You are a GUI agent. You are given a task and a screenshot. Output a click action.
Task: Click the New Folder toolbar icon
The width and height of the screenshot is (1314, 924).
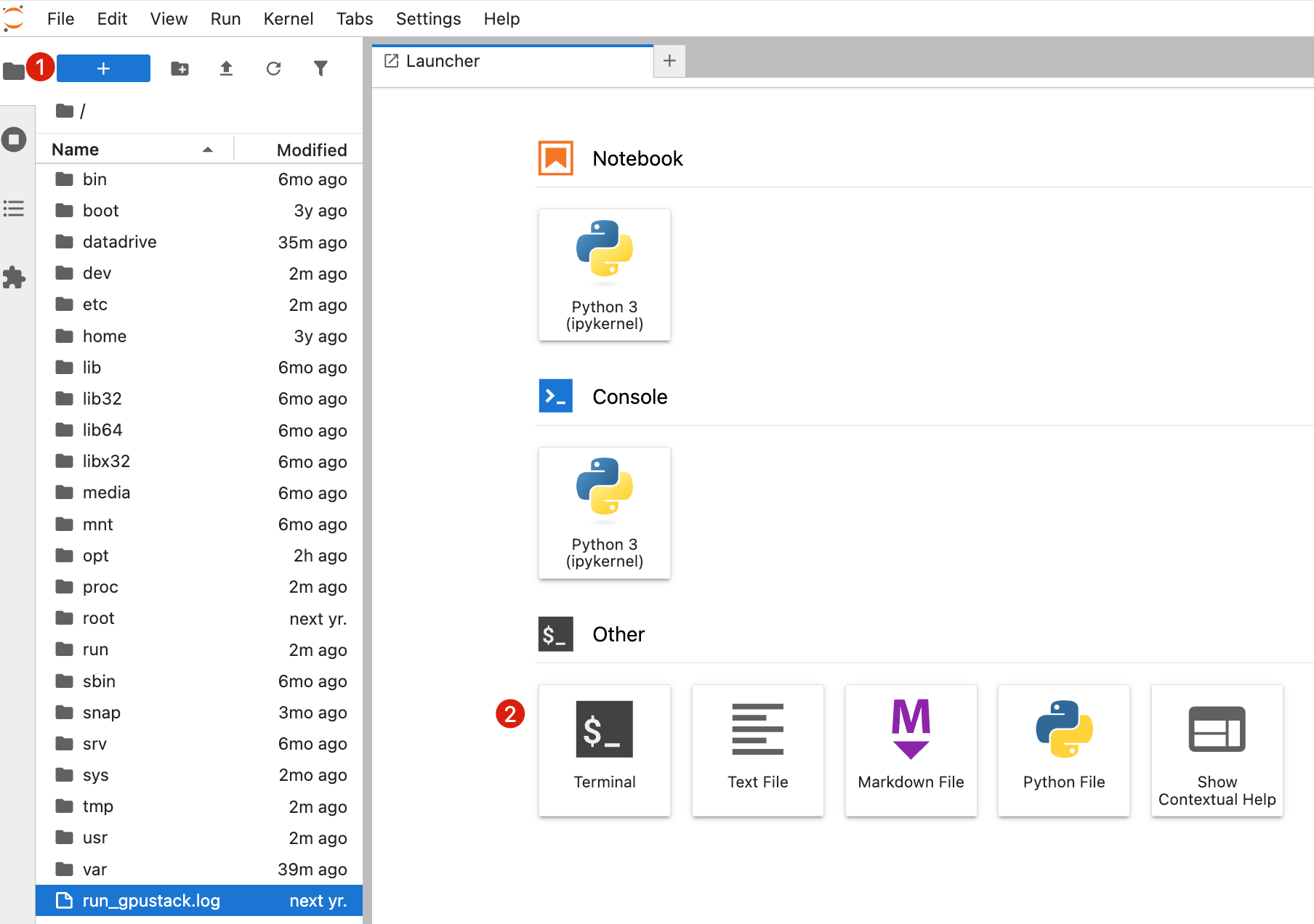tap(180, 68)
